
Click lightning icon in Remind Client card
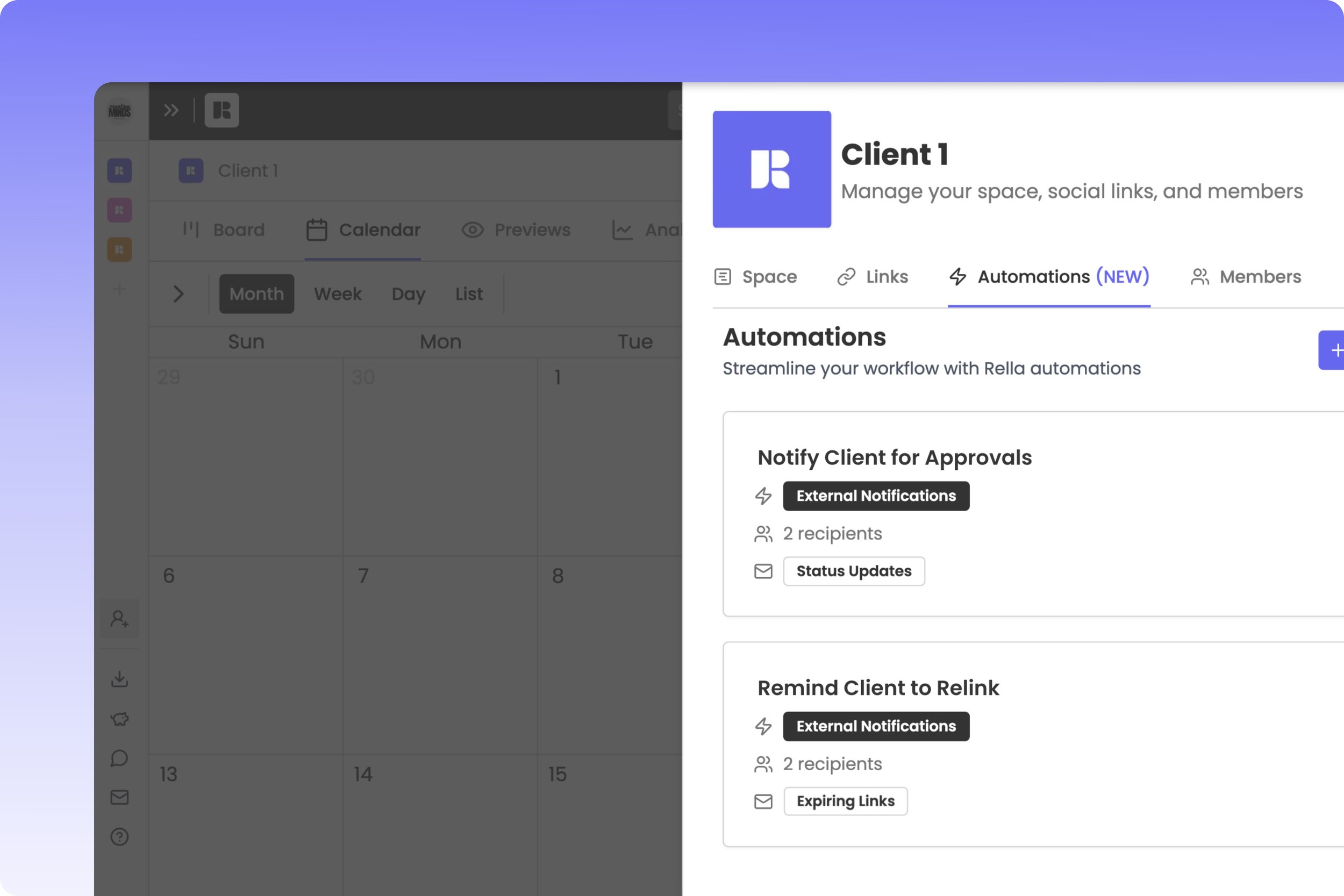click(x=763, y=726)
